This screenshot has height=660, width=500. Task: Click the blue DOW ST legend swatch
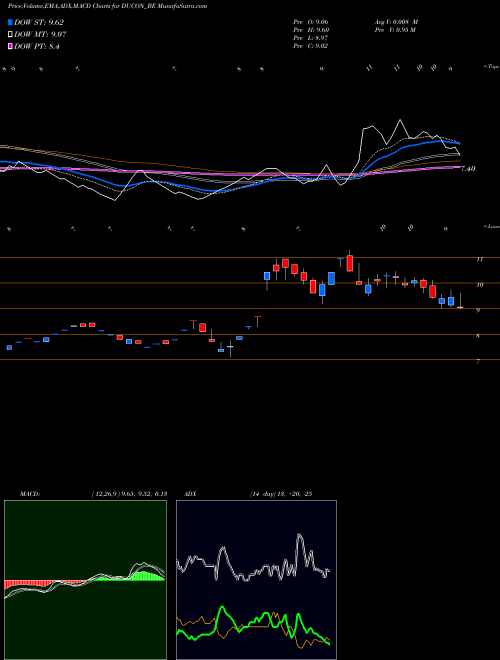click(x=11, y=23)
